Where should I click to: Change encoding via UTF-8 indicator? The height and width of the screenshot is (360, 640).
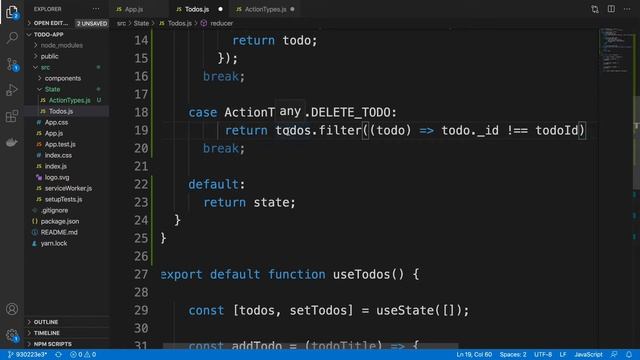543,355
